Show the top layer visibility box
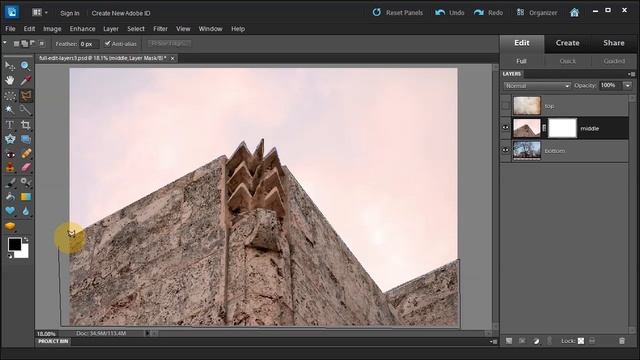Viewport: 640px width, 360px height. [506, 106]
